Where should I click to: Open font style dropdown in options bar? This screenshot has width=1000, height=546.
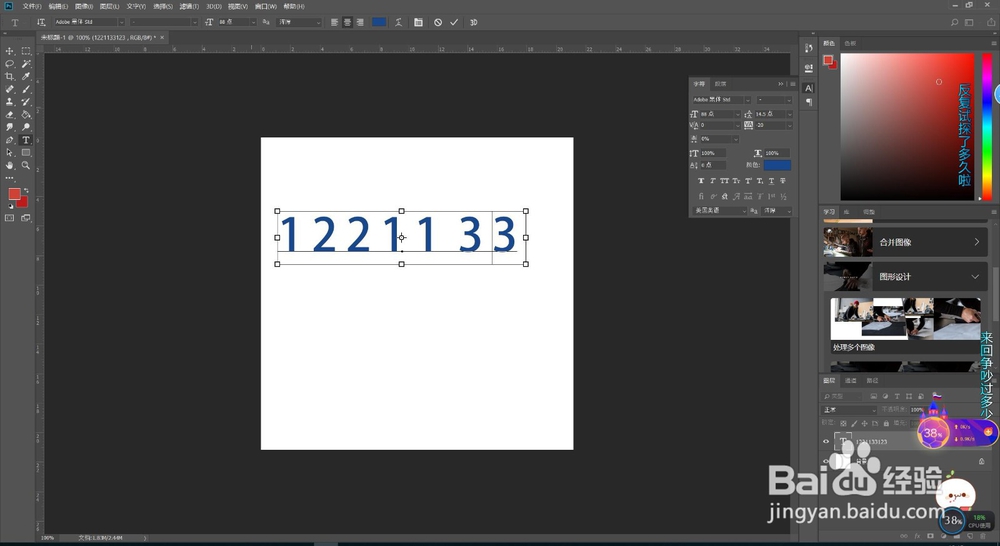point(195,22)
